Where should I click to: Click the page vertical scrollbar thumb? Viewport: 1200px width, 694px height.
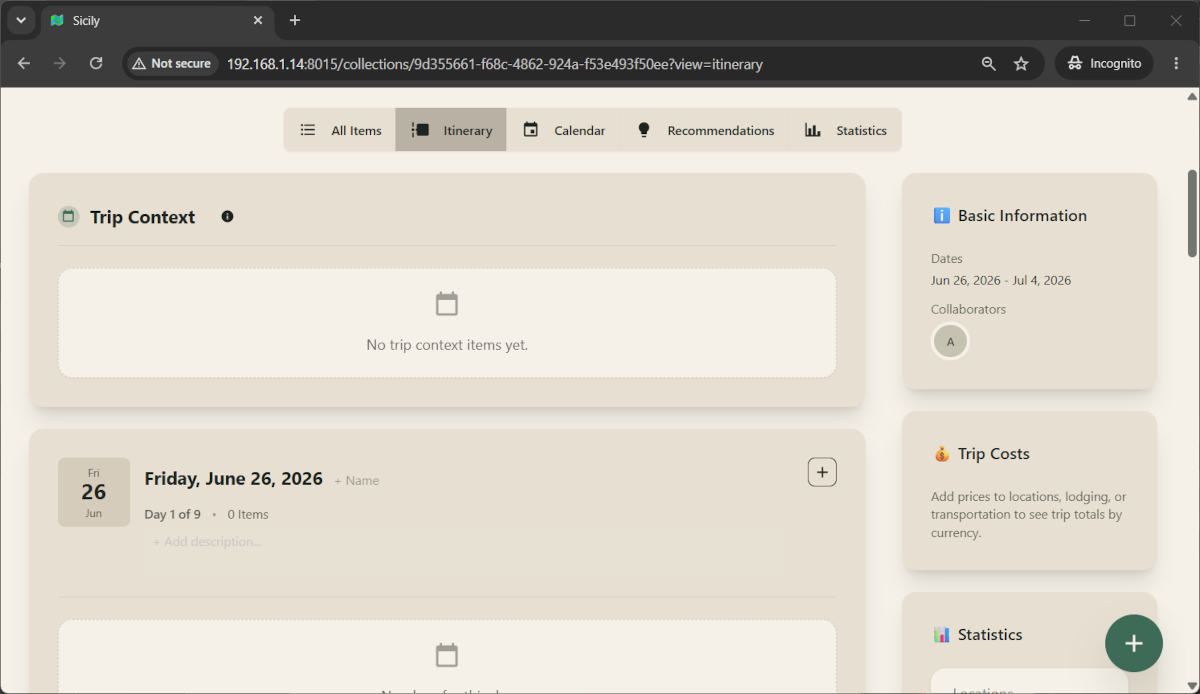tap(1192, 213)
